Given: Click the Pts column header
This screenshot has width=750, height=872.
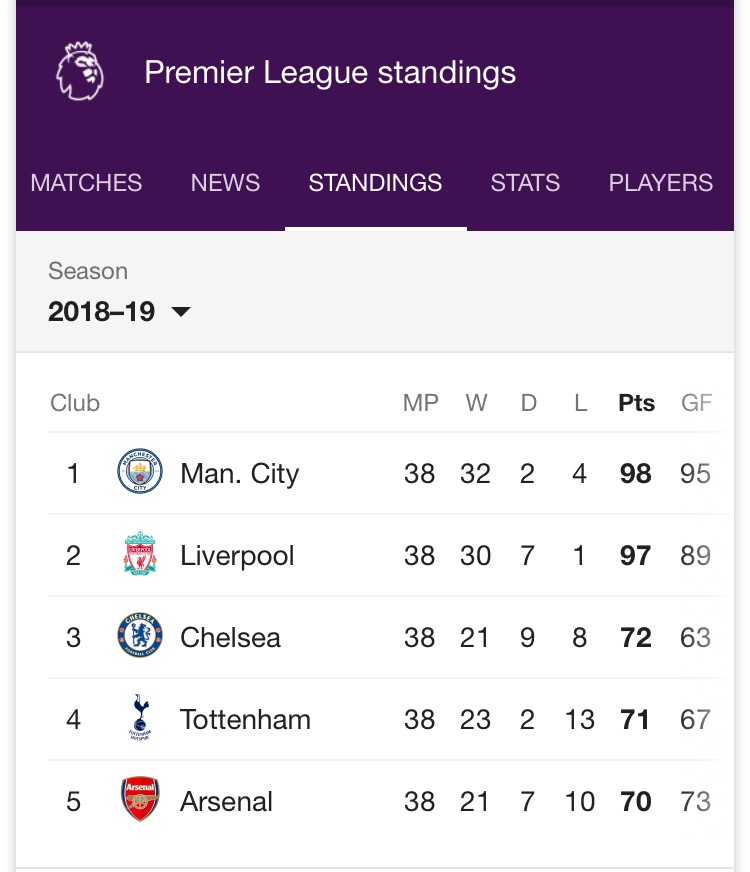Looking at the screenshot, I should click(636, 403).
